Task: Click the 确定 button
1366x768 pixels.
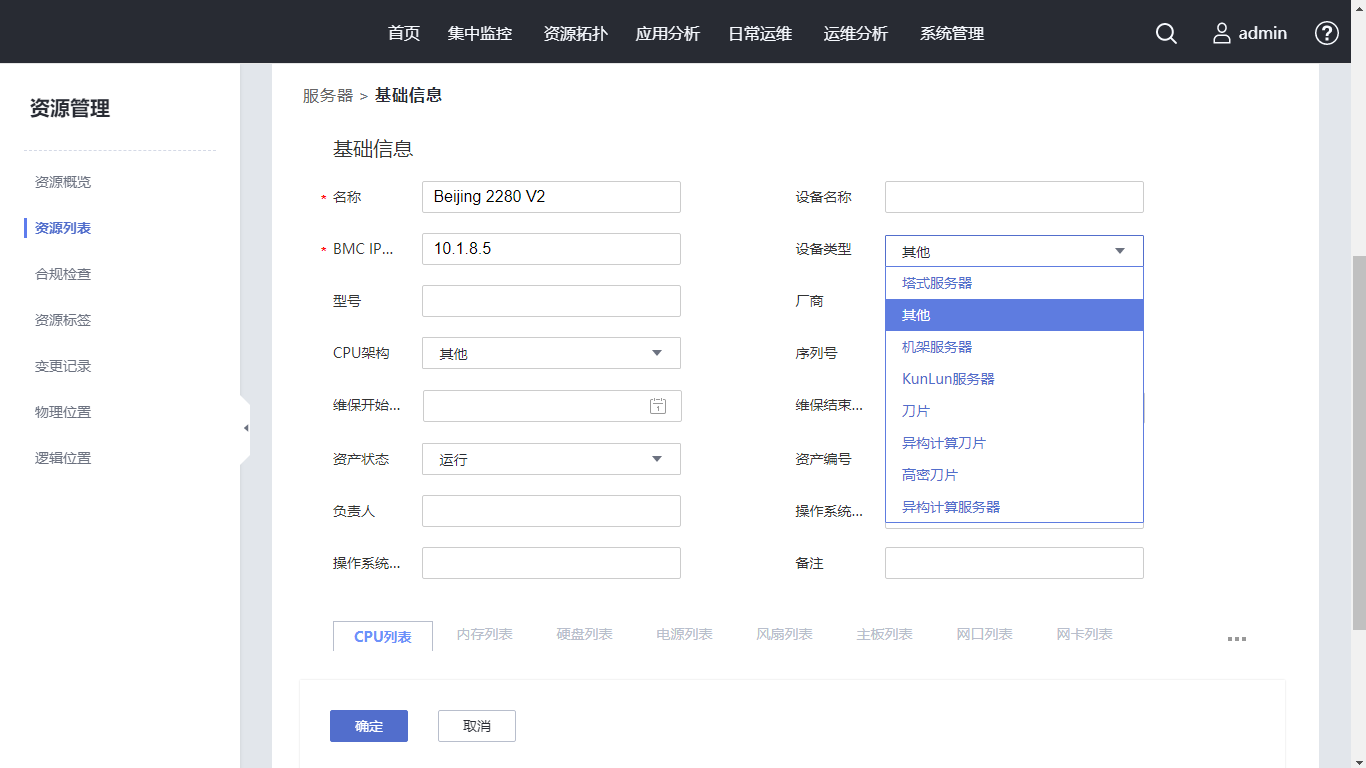Action: pos(369,726)
